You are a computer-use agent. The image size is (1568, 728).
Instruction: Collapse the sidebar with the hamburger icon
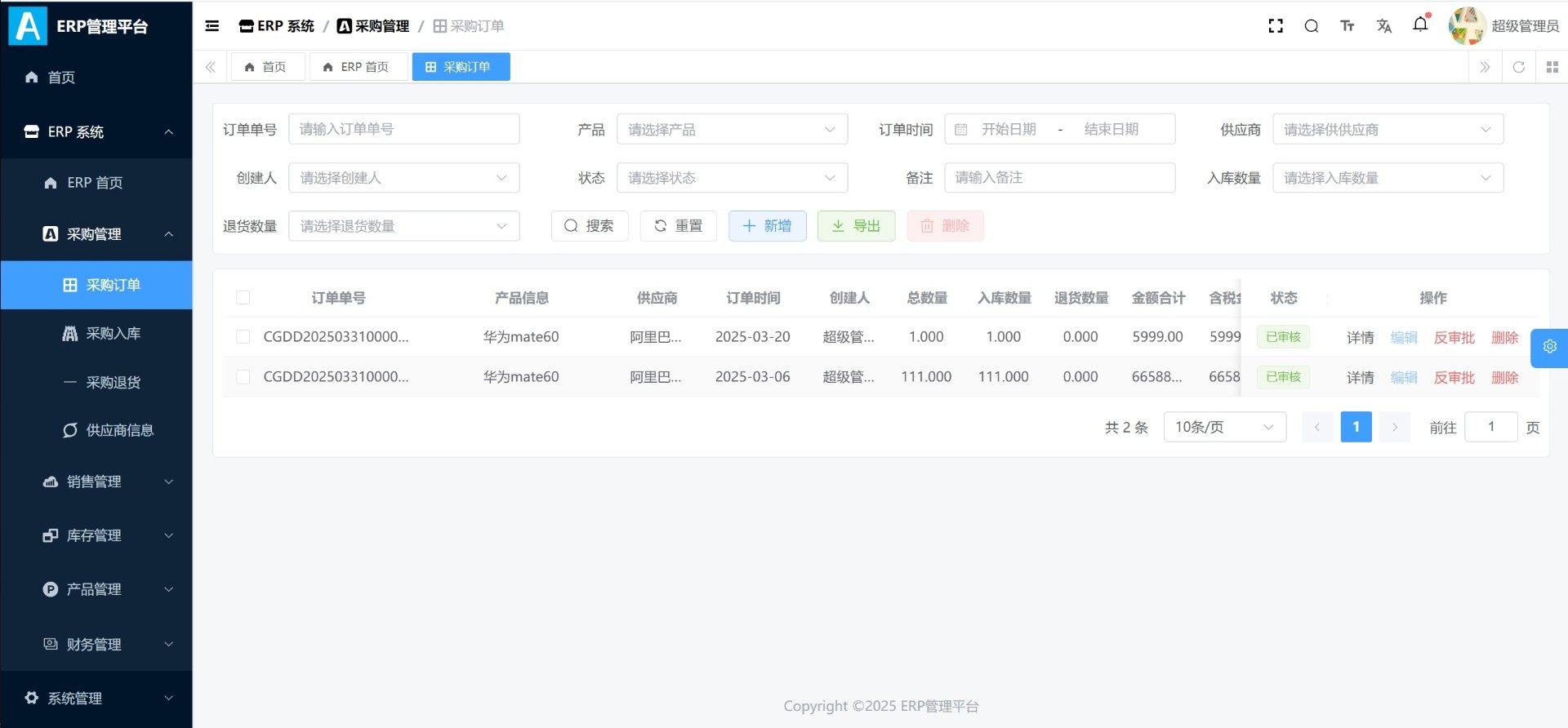212,26
